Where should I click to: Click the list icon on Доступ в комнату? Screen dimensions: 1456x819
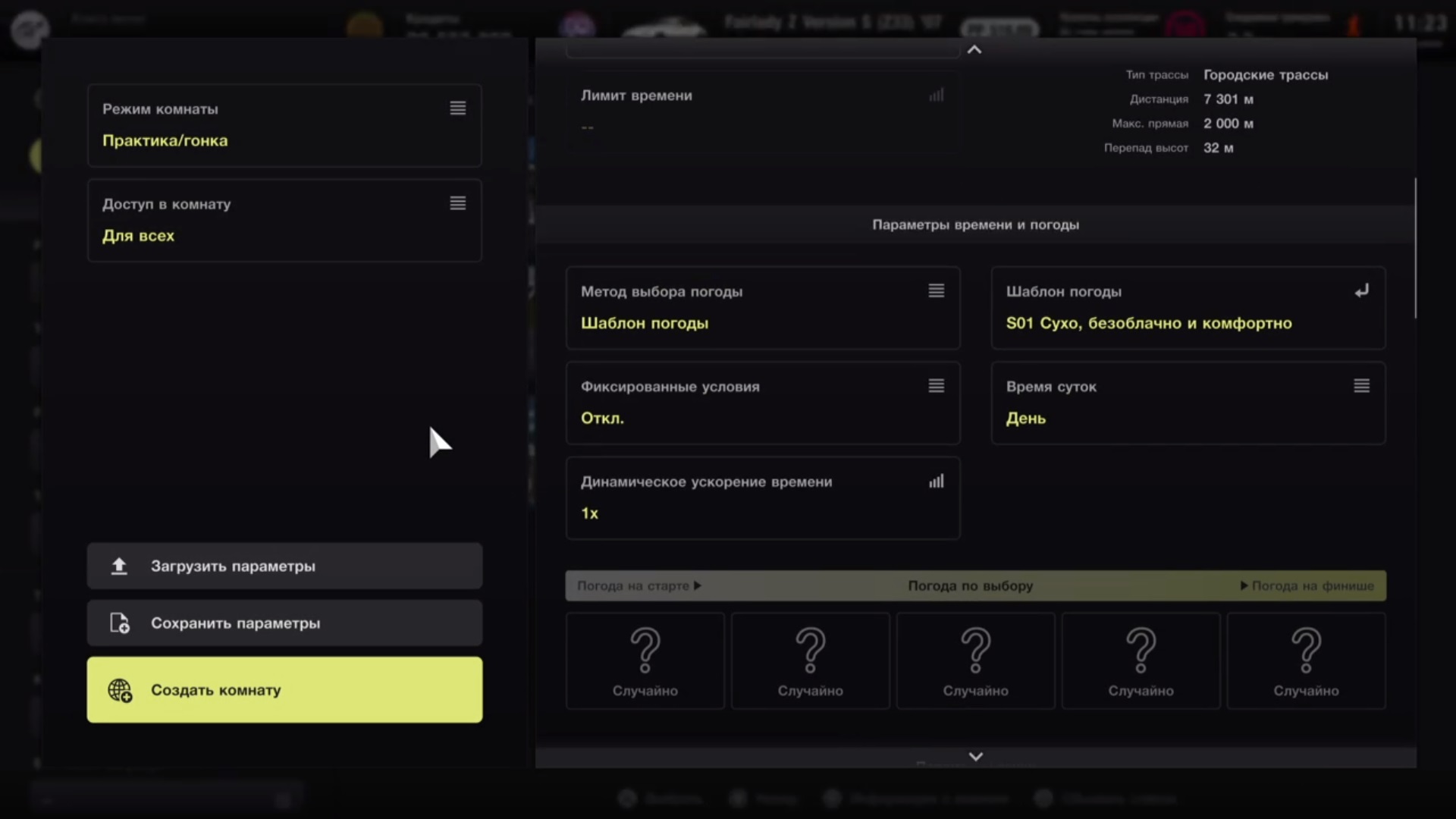point(457,203)
